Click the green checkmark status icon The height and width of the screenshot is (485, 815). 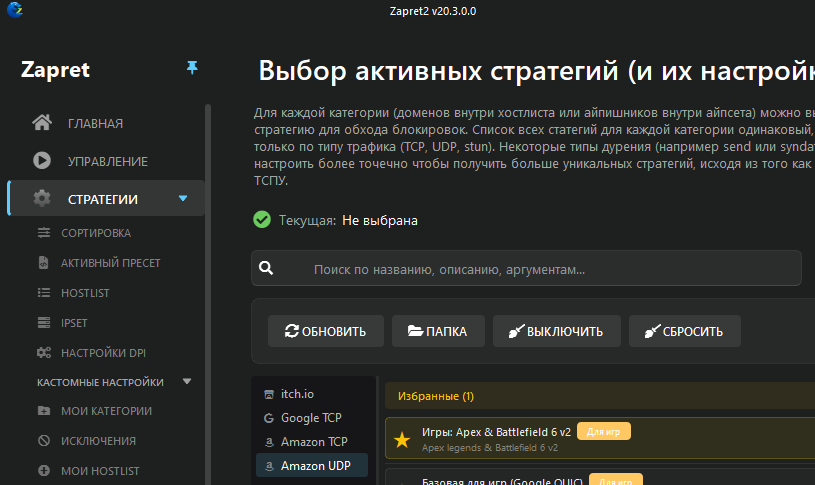point(262,219)
